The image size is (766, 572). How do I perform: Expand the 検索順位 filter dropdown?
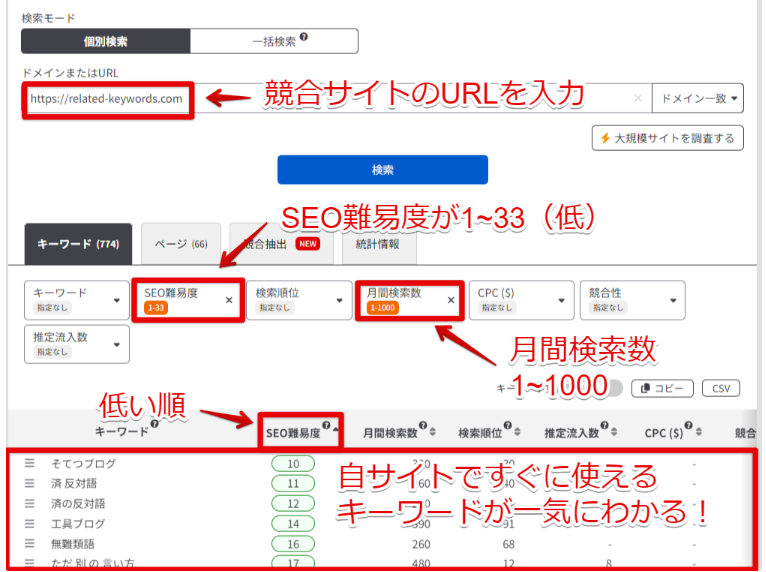(x=295, y=299)
